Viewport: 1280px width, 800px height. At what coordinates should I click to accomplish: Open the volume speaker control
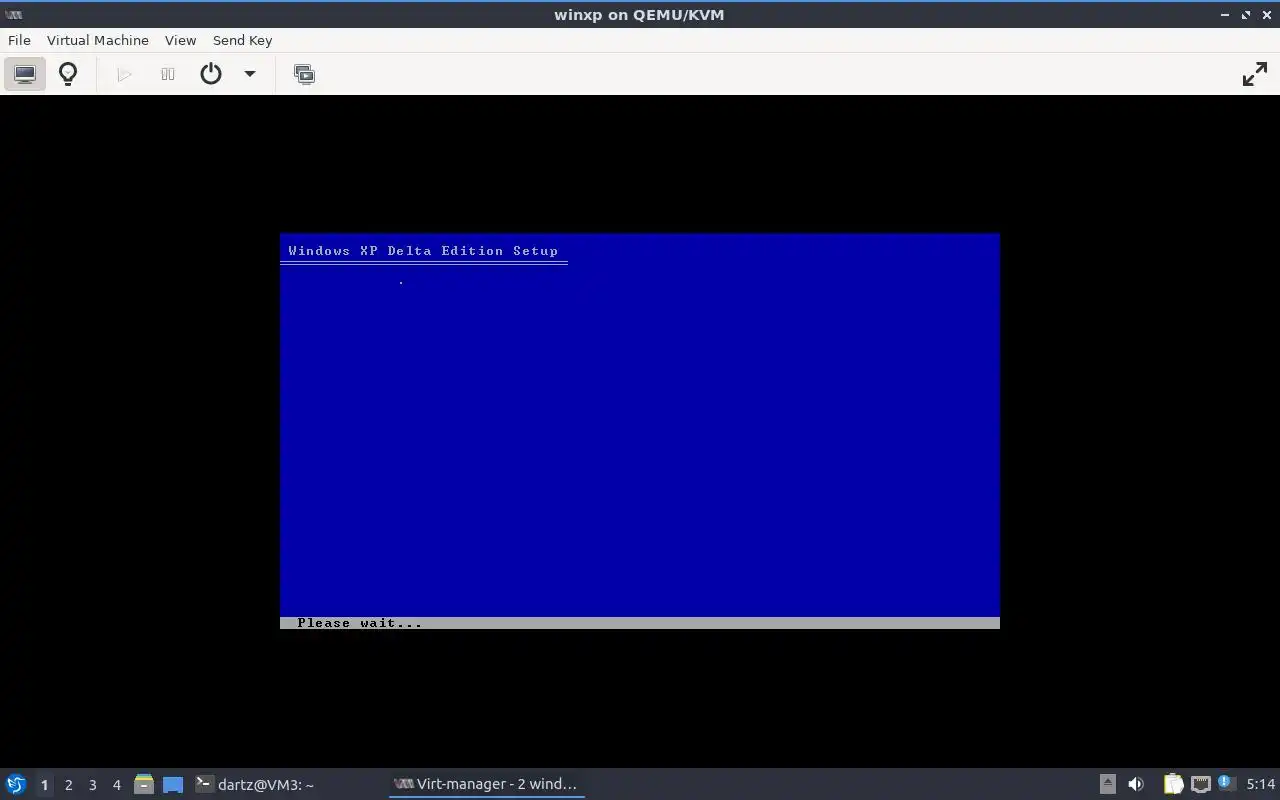pyautogui.click(x=1136, y=784)
